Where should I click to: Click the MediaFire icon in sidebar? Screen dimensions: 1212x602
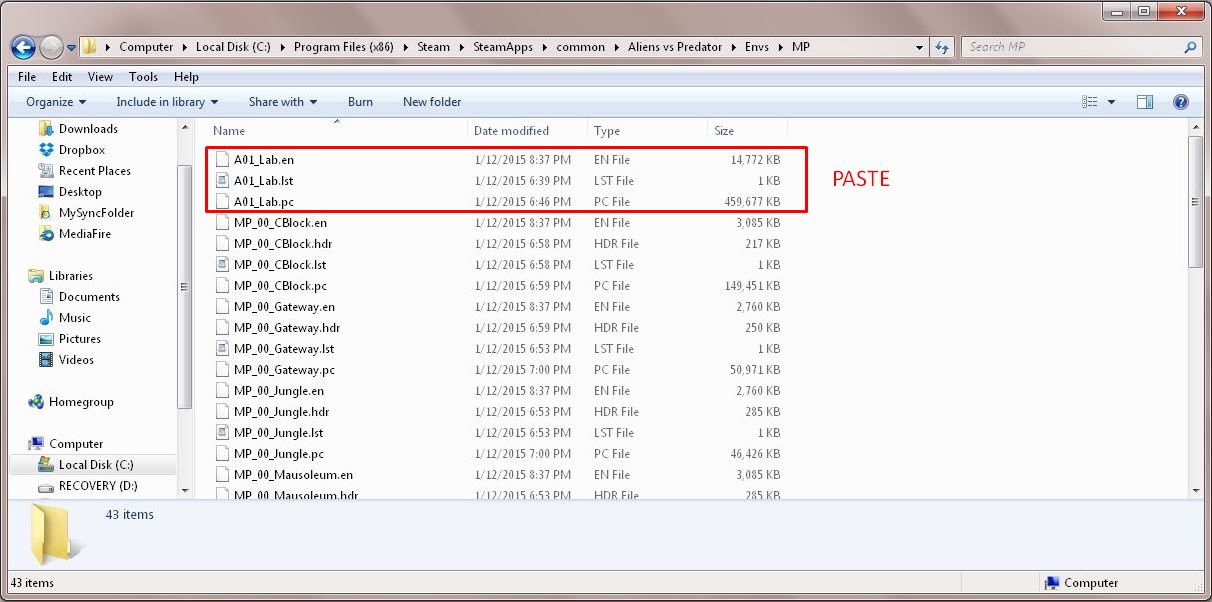tap(45, 234)
